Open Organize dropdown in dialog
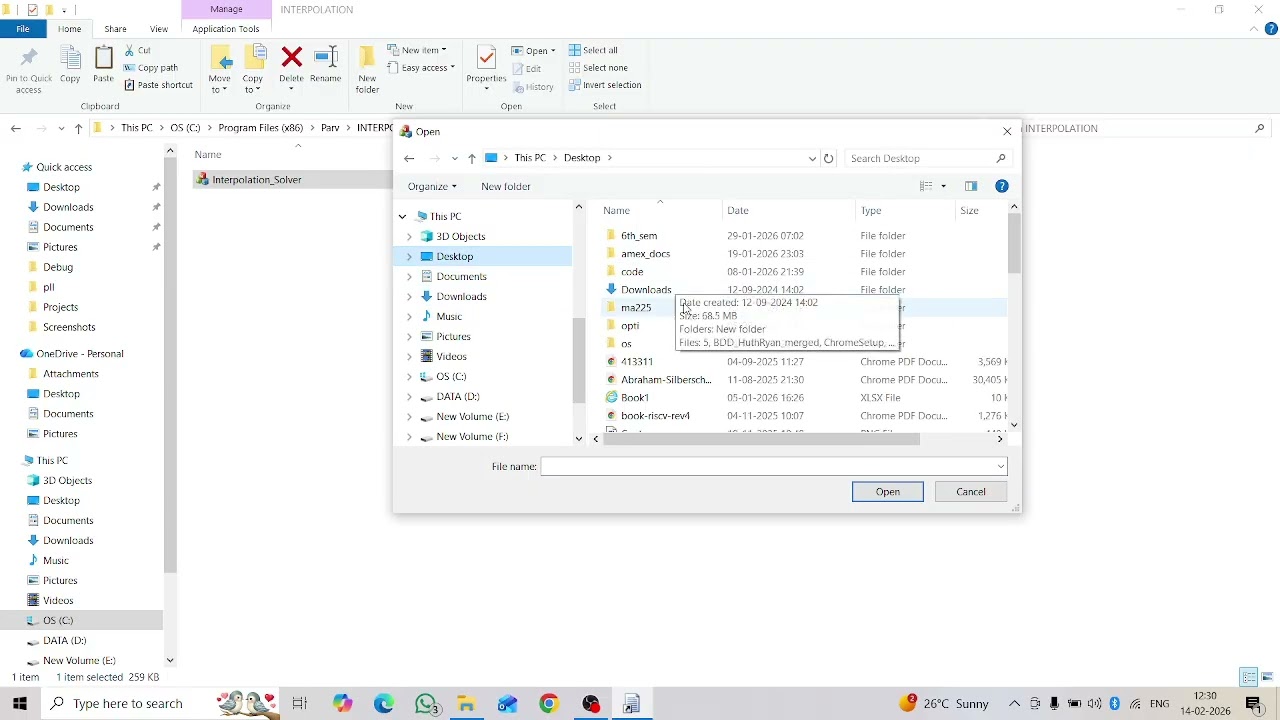This screenshot has width=1280, height=720. (432, 186)
